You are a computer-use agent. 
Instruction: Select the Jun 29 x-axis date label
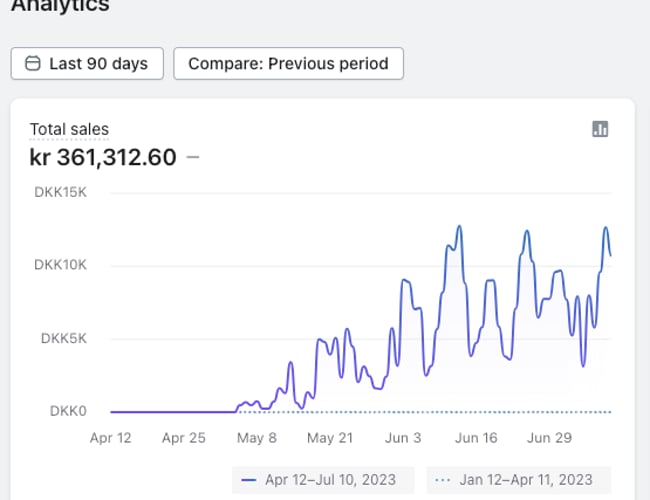[x=549, y=438]
